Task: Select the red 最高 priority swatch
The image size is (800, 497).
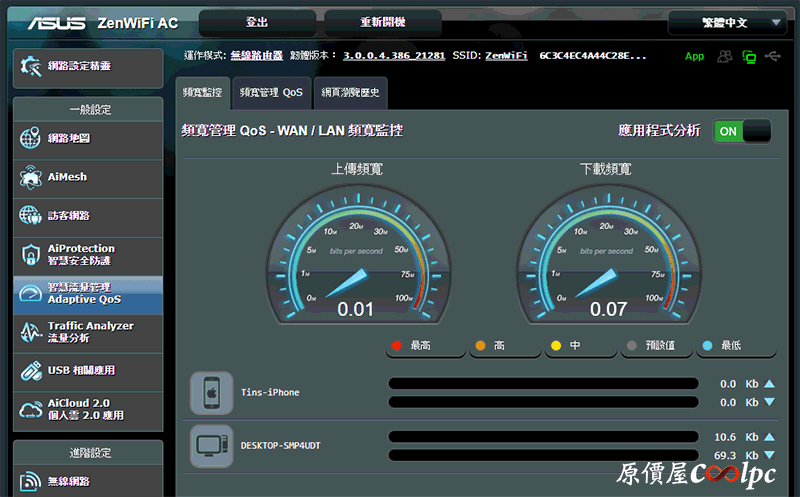Action: [396, 346]
